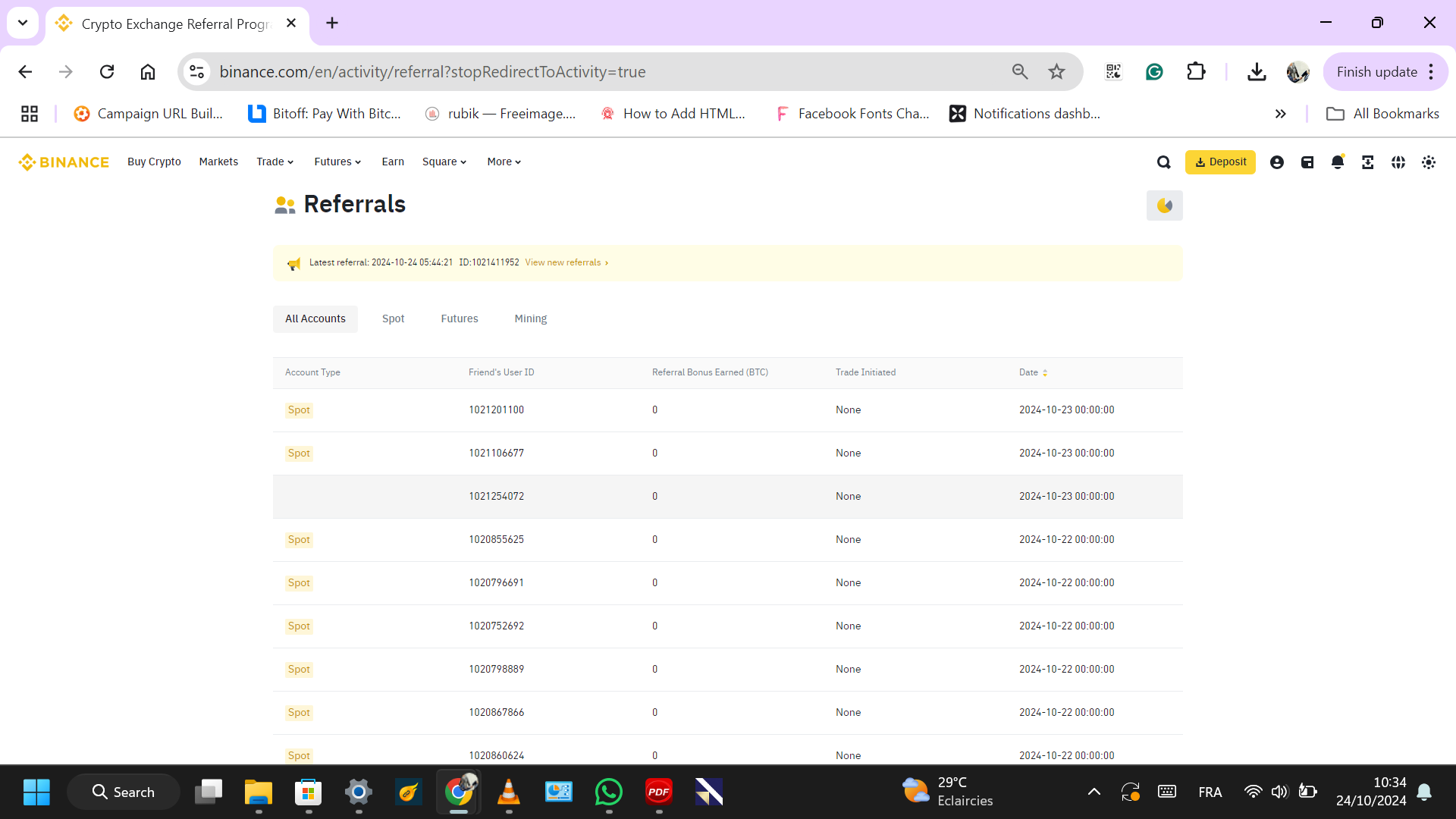Screen dimensions: 1456x819
Task: Expand the Futures header dropdown
Action: (x=337, y=162)
